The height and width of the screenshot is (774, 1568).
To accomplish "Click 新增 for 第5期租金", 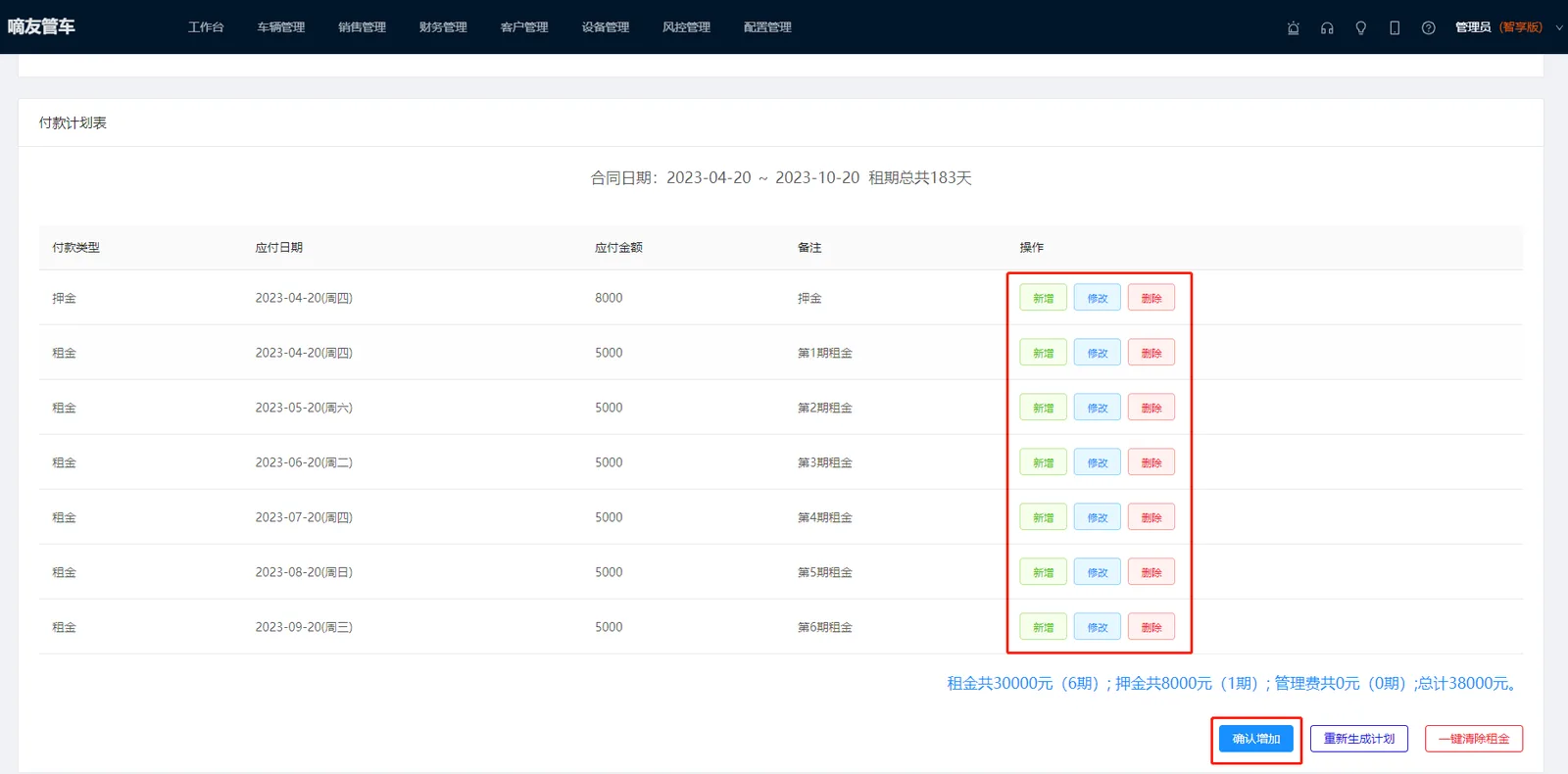I will click(1044, 572).
